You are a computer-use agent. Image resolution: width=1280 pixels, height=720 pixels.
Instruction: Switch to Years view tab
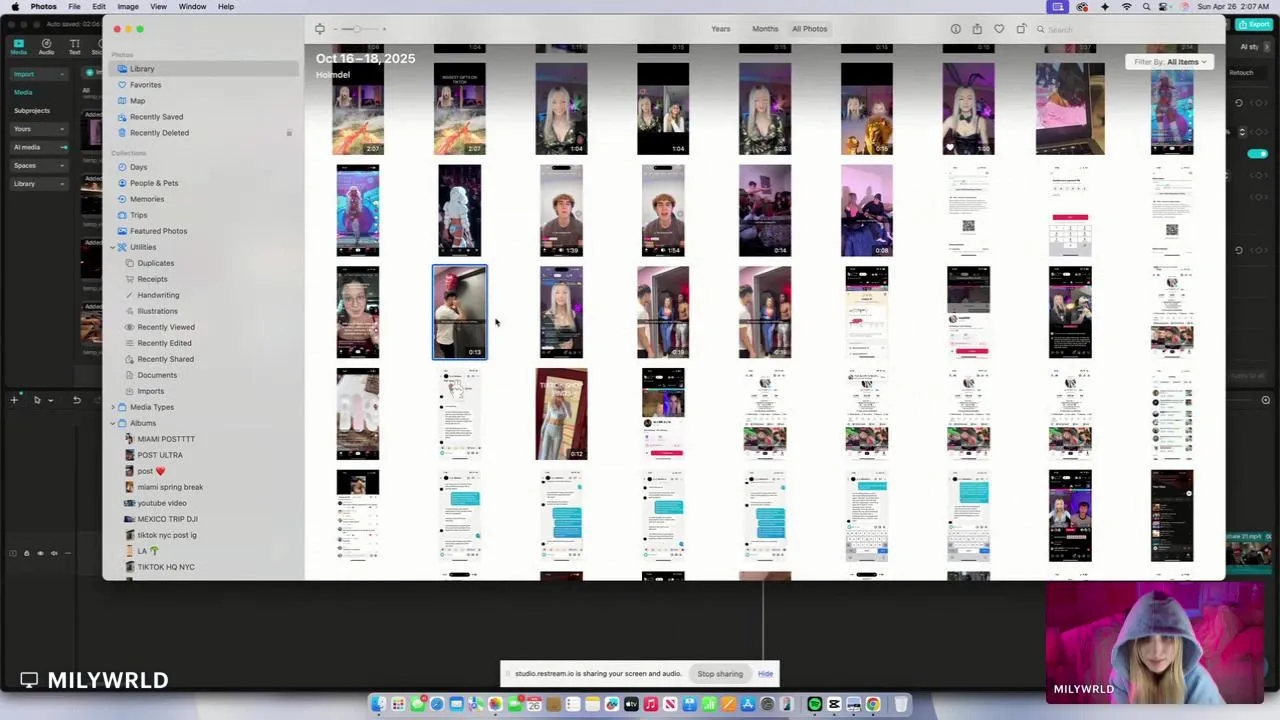(721, 29)
